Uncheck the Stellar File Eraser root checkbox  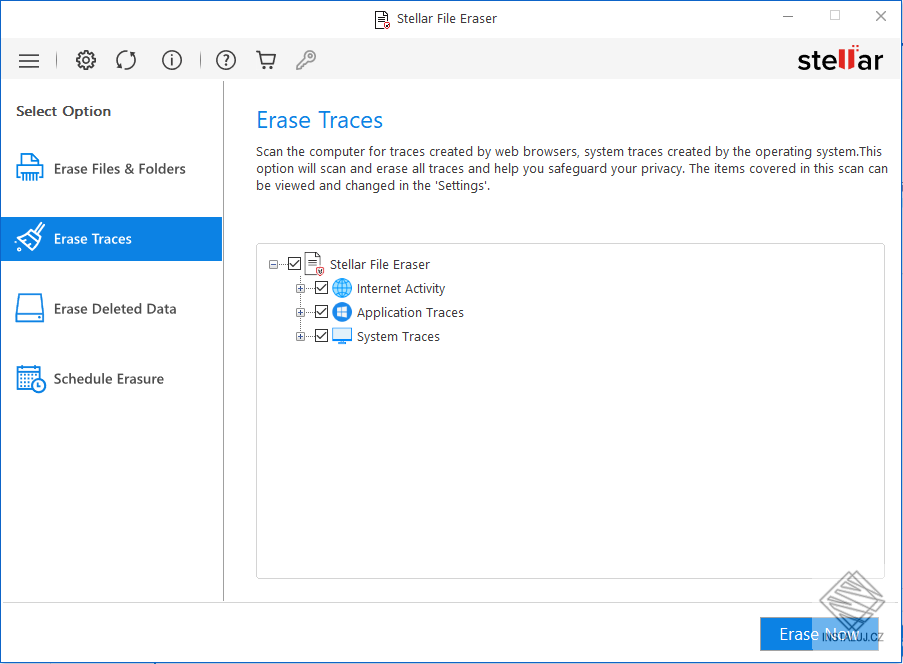coord(294,264)
